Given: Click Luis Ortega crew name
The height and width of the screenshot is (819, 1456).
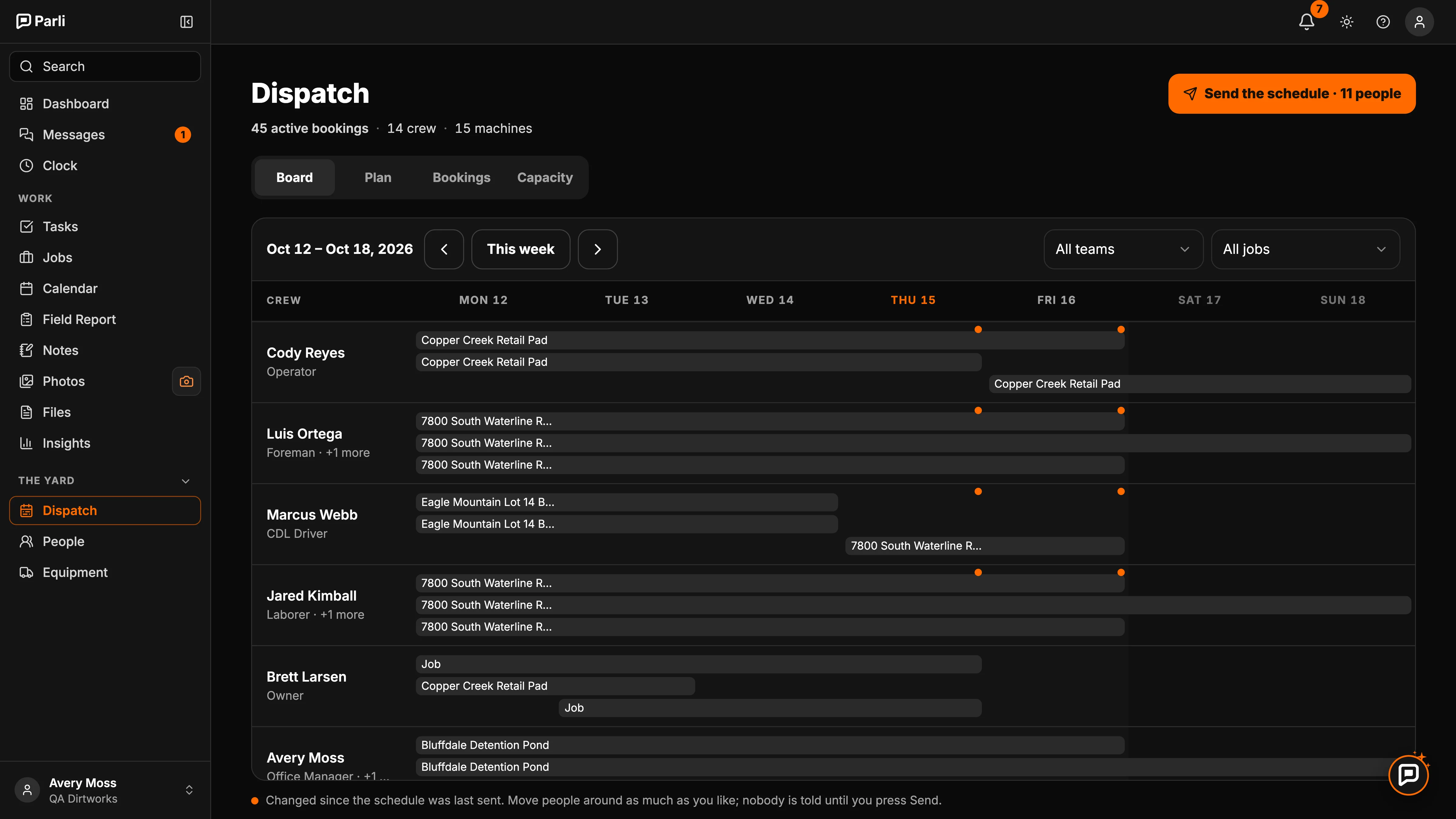Looking at the screenshot, I should coord(305,433).
